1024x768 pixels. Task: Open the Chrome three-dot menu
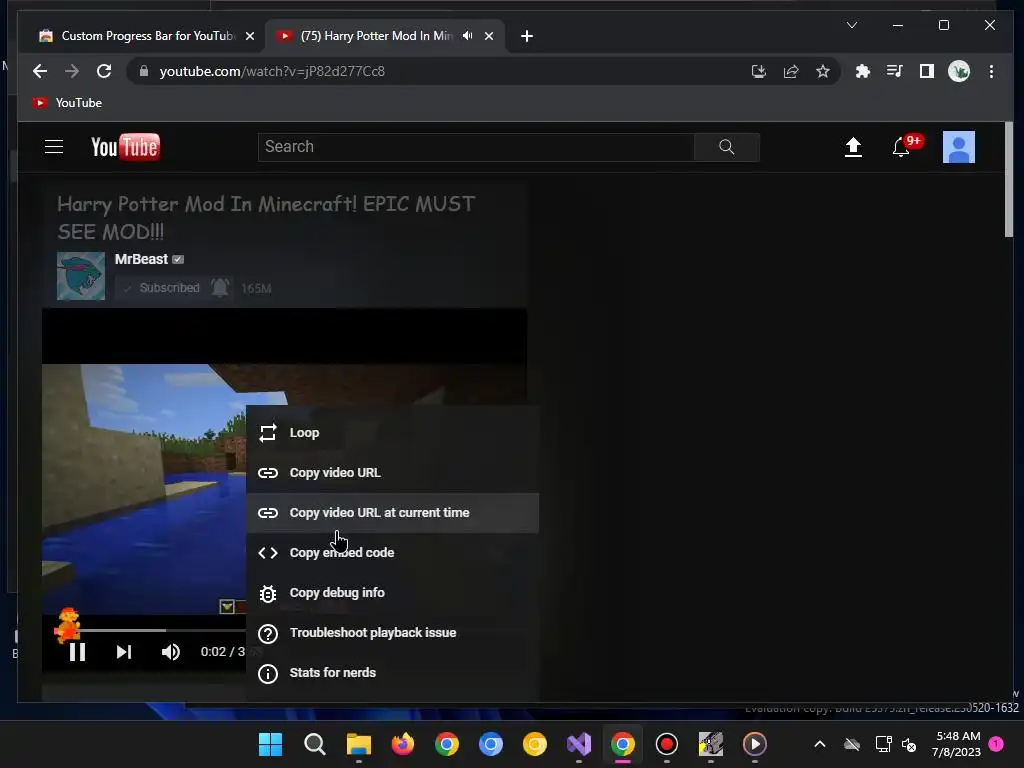991,71
